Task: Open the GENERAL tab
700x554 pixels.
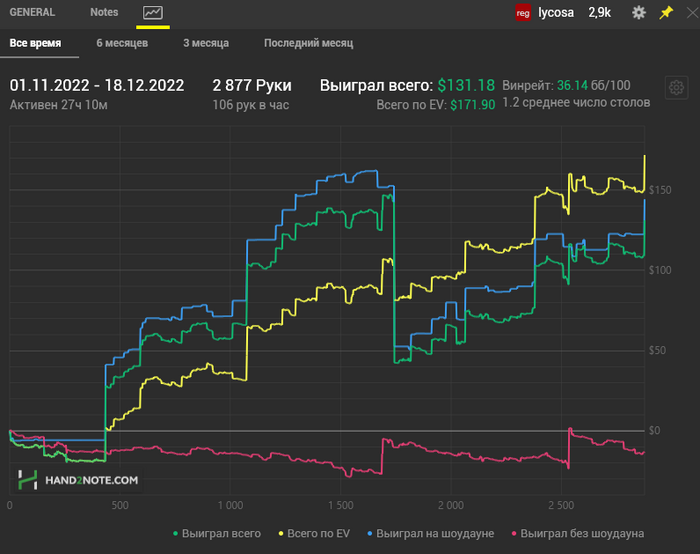Action: [x=32, y=12]
